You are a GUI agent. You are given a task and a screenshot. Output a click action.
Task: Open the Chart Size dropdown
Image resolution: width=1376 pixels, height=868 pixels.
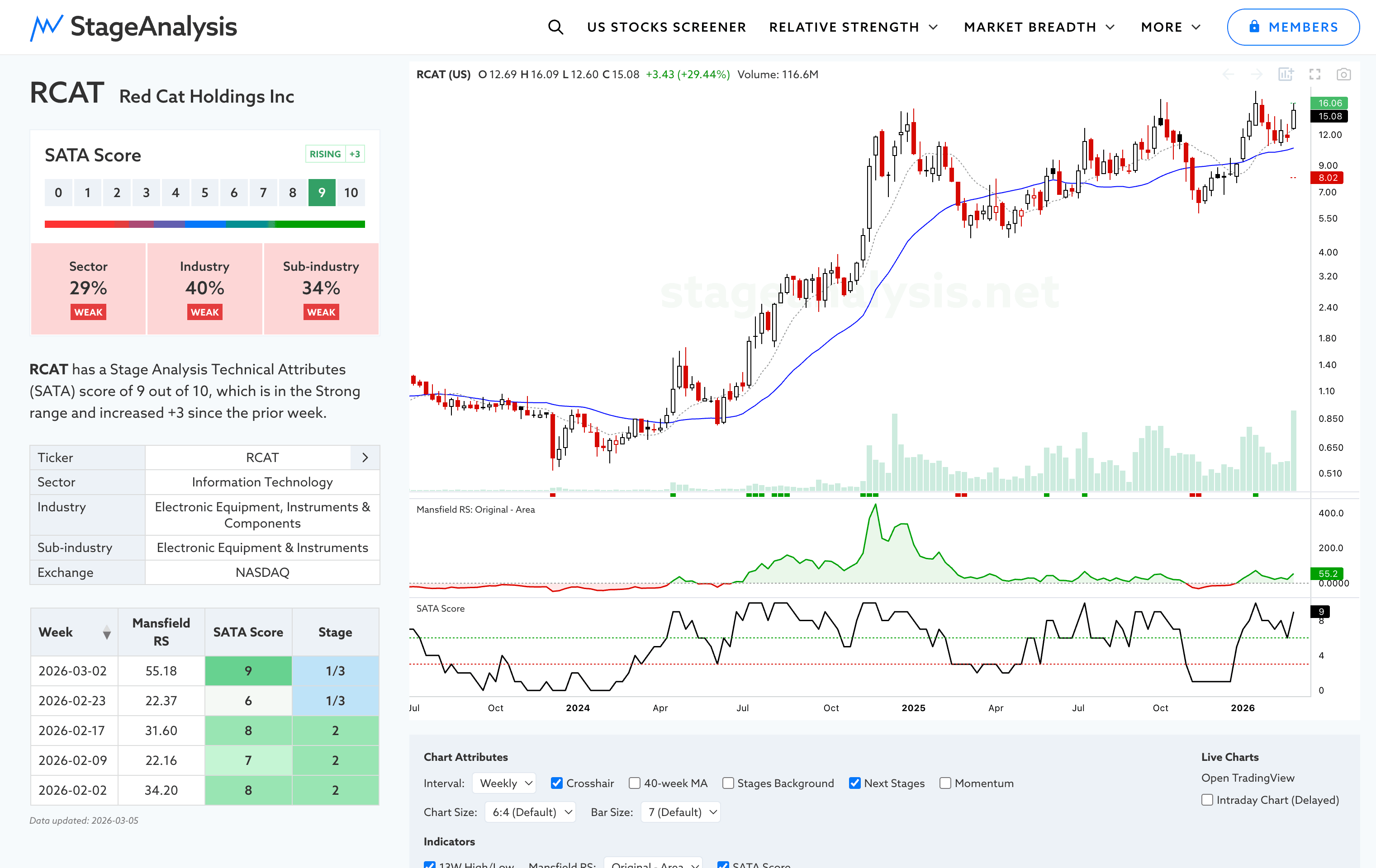tap(530, 812)
